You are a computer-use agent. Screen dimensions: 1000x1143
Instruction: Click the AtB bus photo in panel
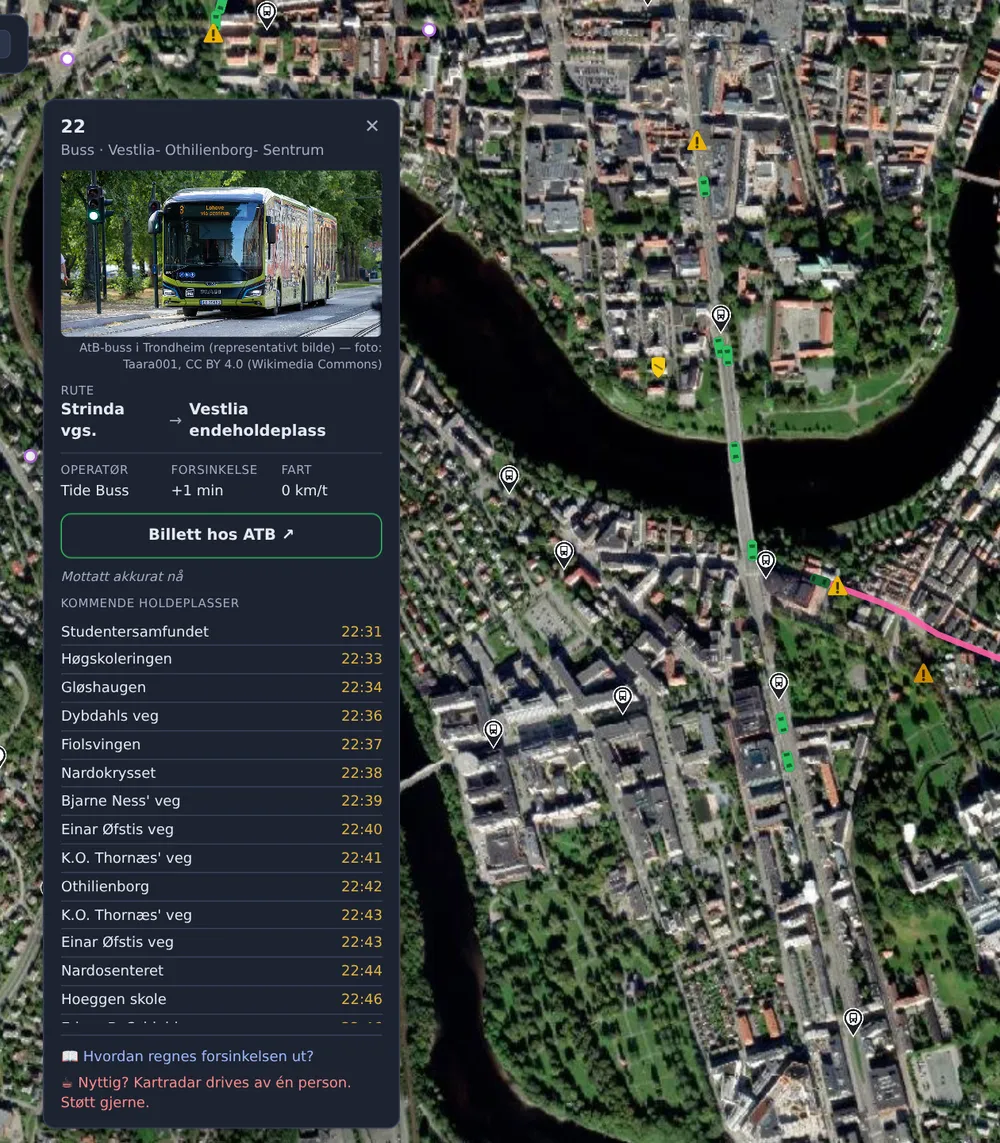point(221,254)
